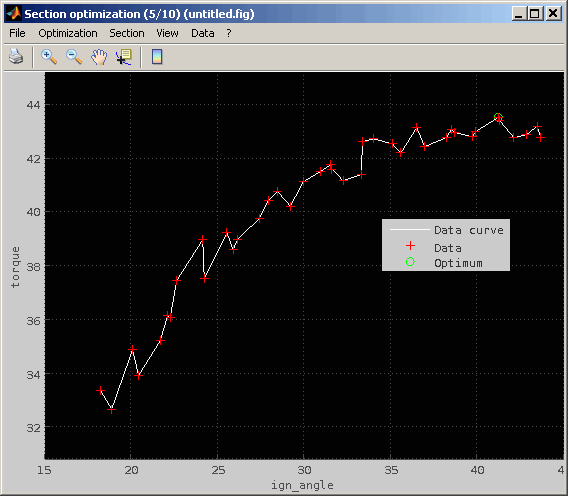
Task: Open the Section menu
Action: (x=127, y=33)
